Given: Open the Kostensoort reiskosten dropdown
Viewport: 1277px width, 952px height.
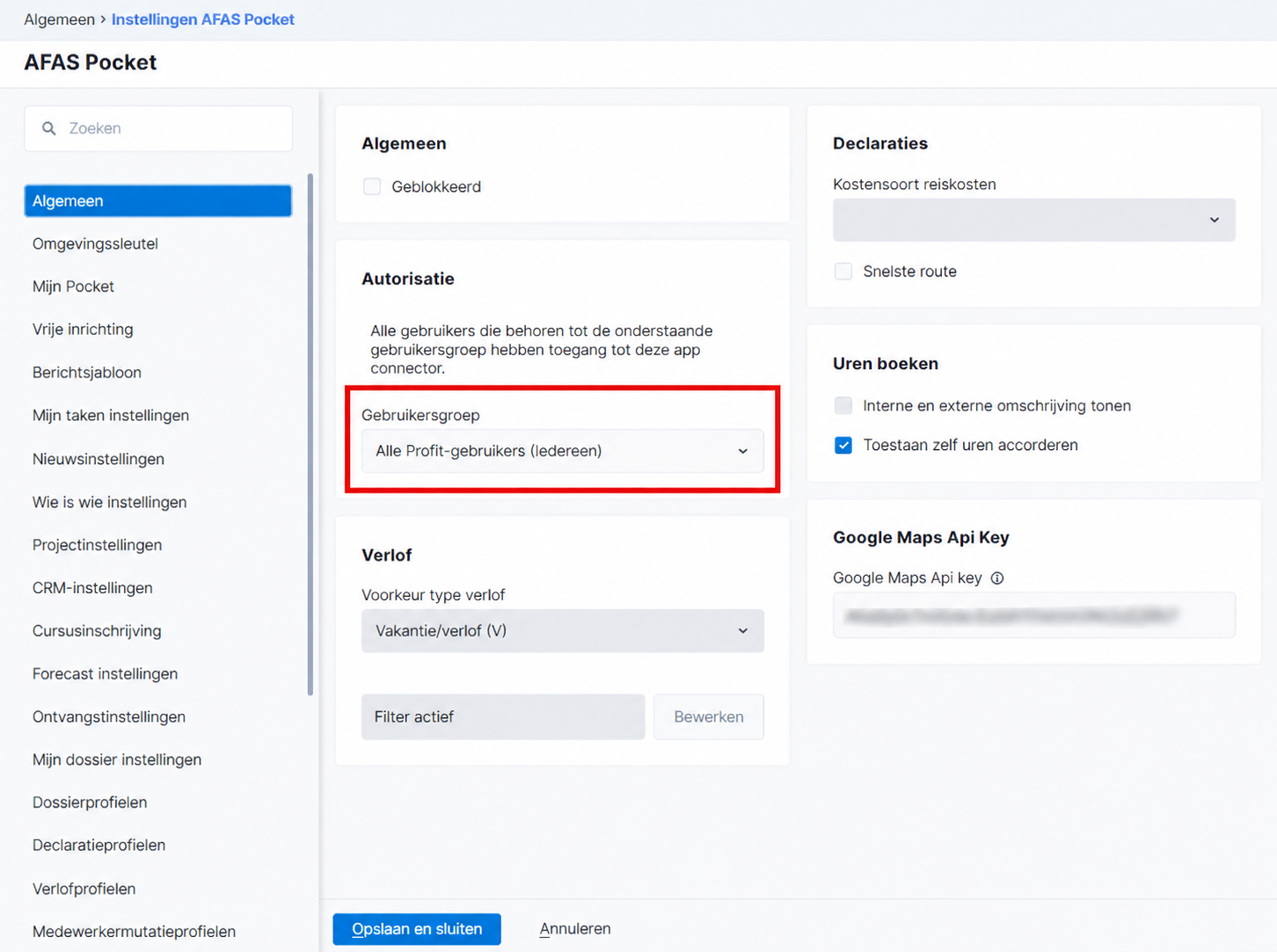Looking at the screenshot, I should pyautogui.click(x=1034, y=220).
